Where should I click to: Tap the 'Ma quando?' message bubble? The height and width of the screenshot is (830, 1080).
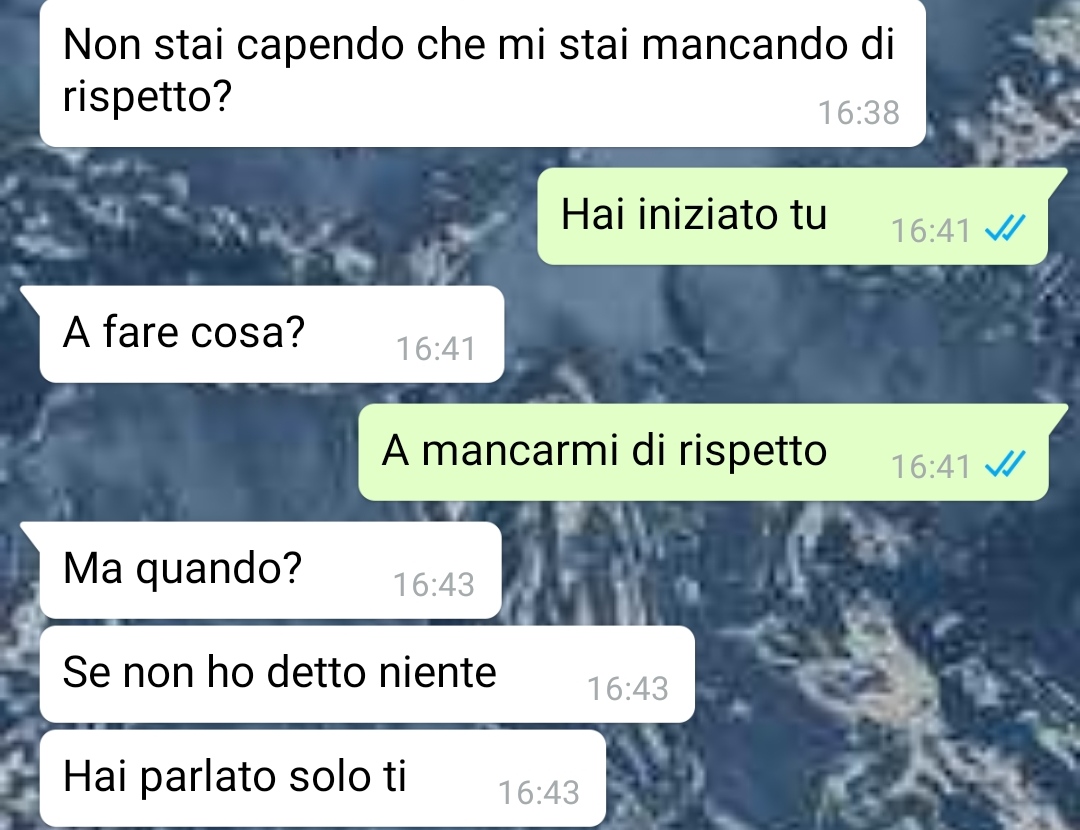tap(271, 570)
